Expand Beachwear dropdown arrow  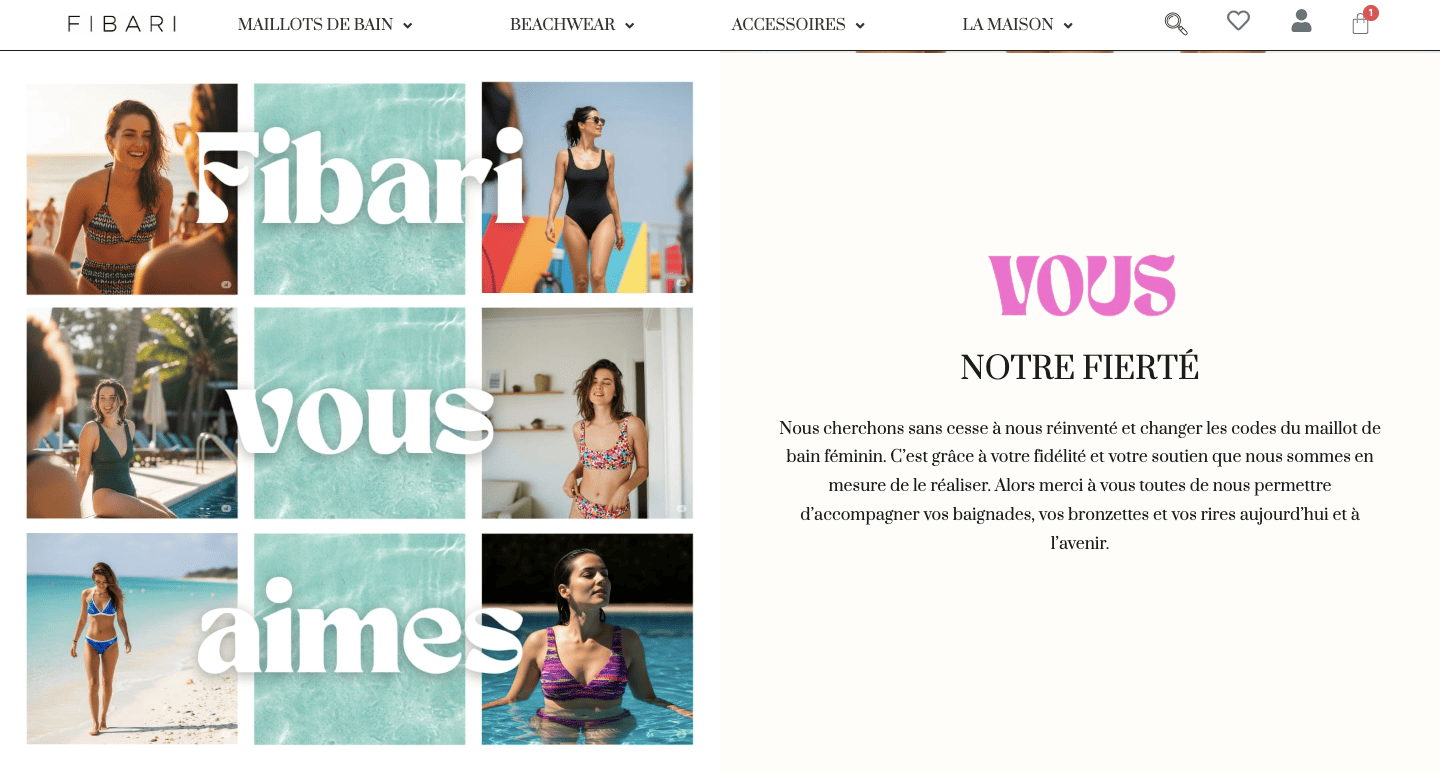629,26
